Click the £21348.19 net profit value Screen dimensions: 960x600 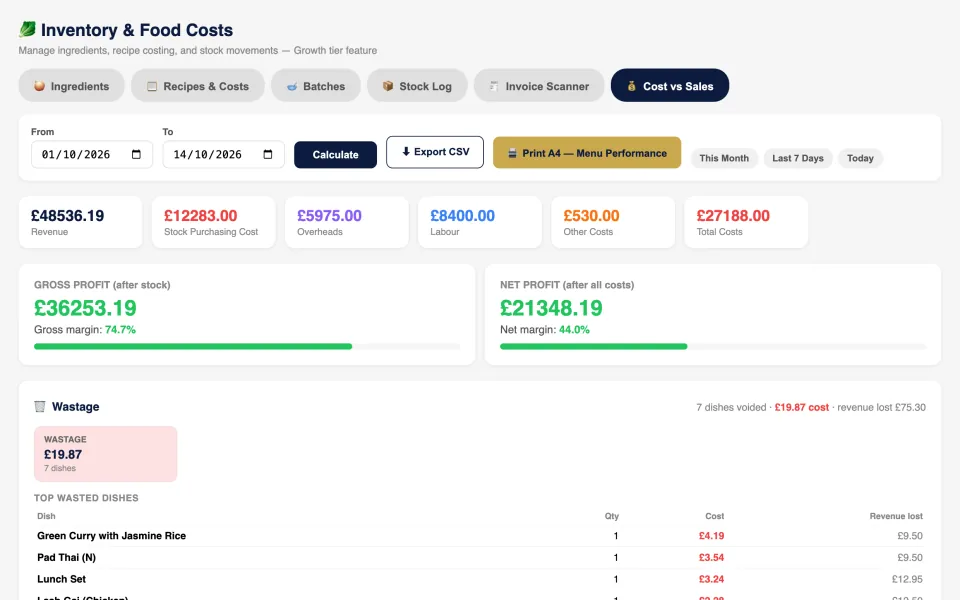coord(551,308)
